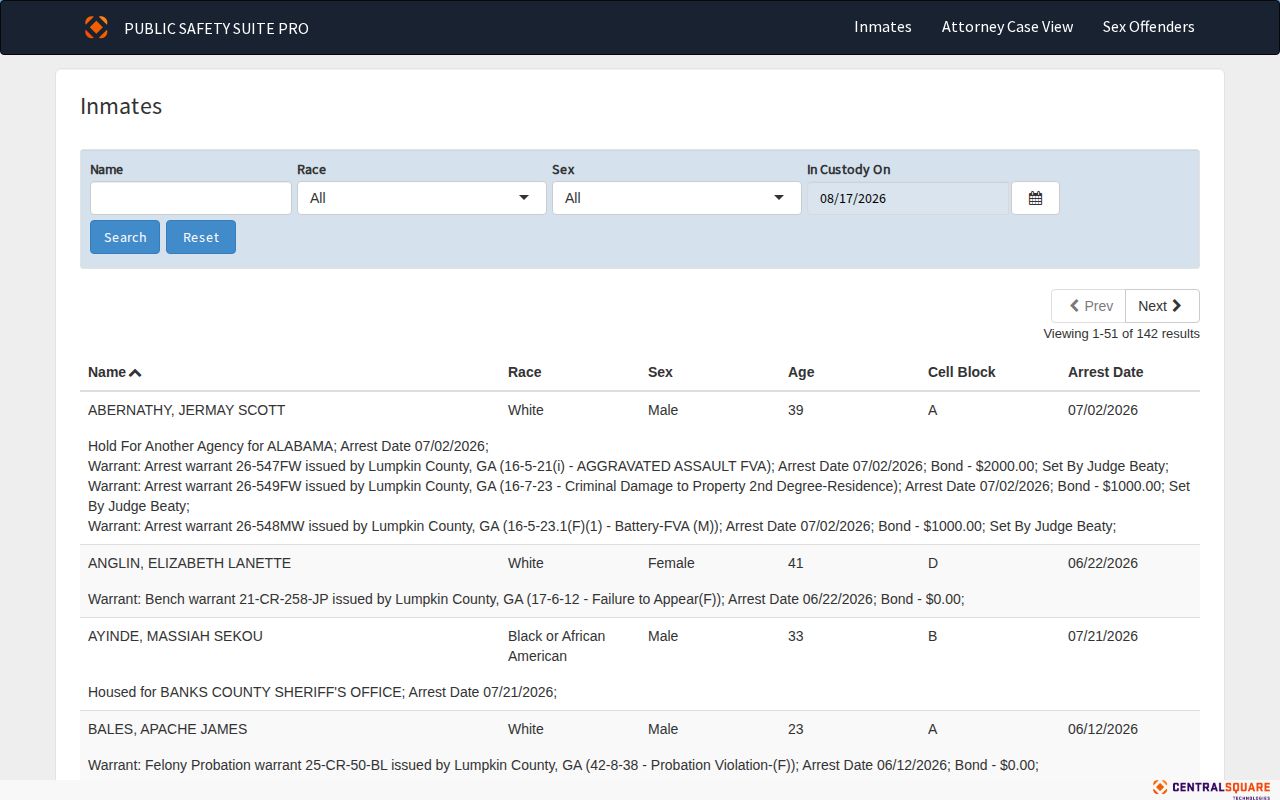
Task: Click warrant 26-548MW Battery-FVA text
Action: pos(602,526)
